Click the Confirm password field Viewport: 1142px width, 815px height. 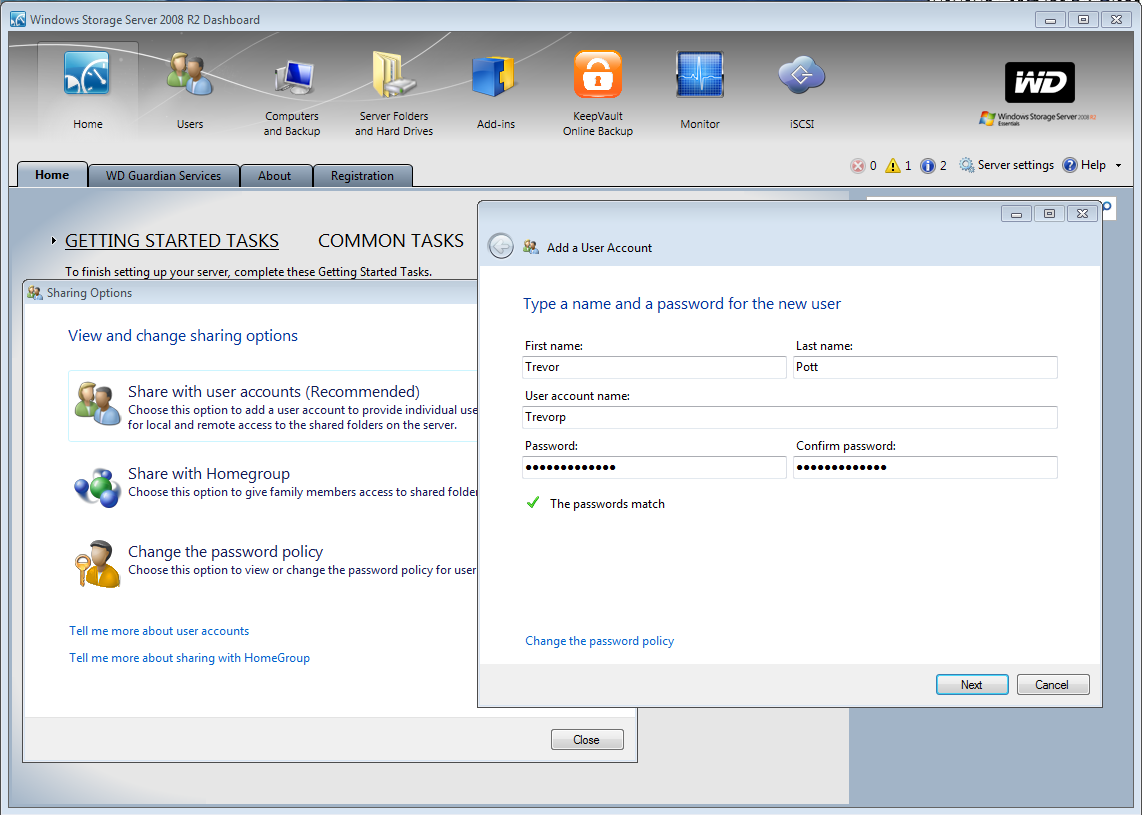point(925,468)
